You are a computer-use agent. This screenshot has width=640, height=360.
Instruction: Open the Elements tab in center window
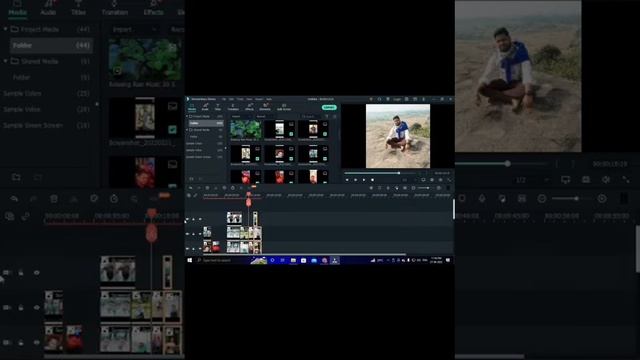coord(265,107)
